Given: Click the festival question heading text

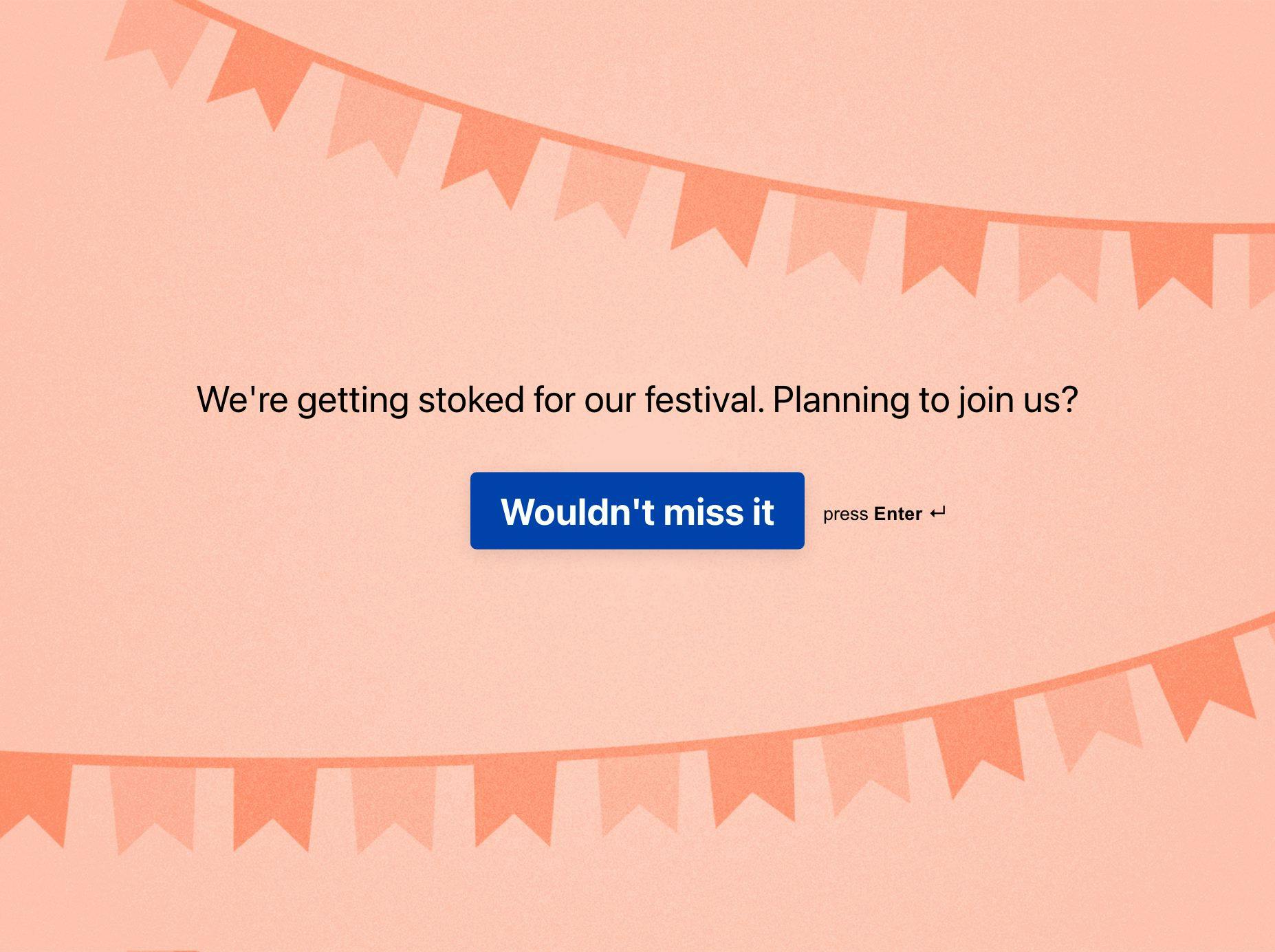Looking at the screenshot, I should tap(637, 400).
